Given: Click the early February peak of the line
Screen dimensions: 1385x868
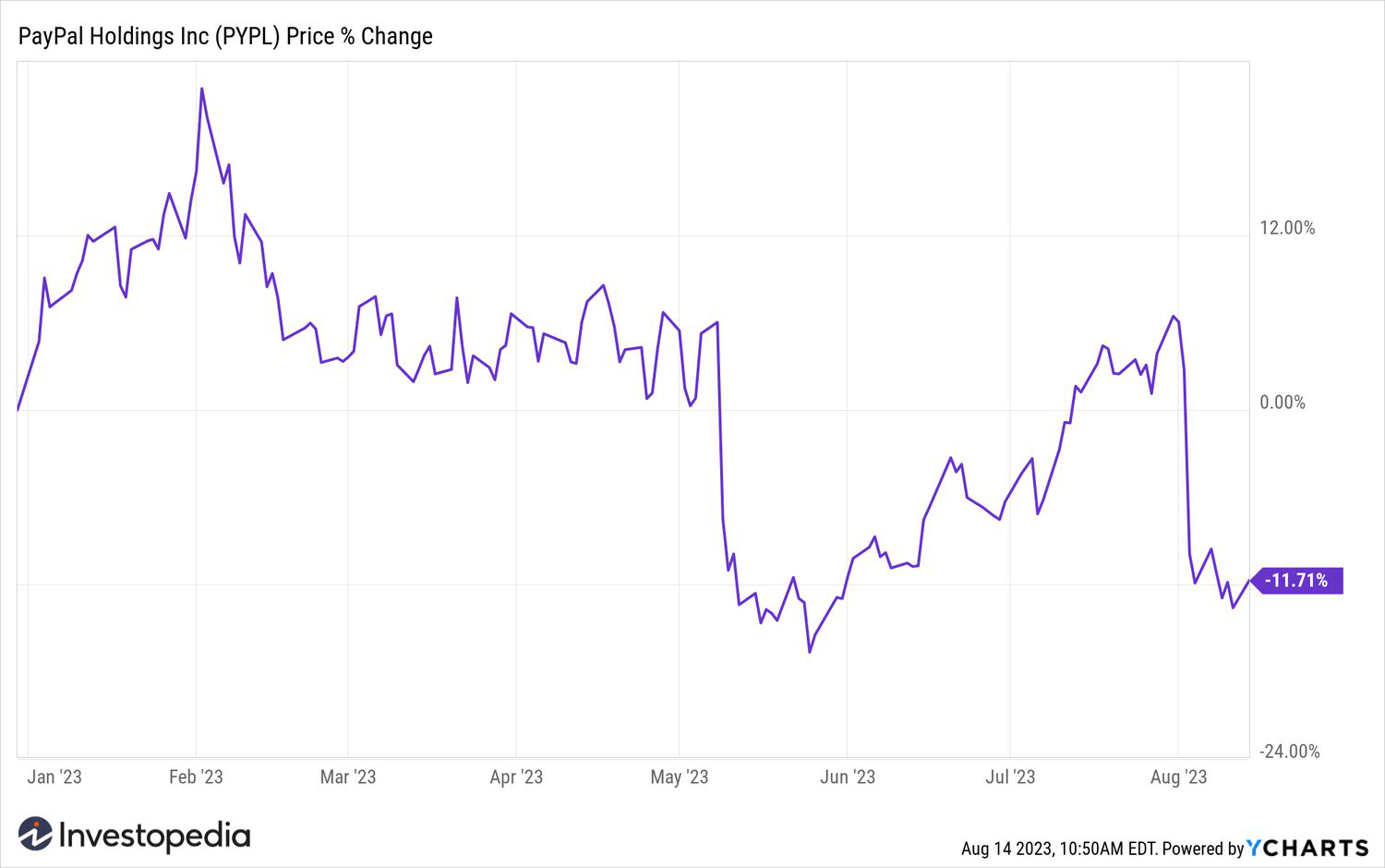Looking at the screenshot, I should coord(202,89).
